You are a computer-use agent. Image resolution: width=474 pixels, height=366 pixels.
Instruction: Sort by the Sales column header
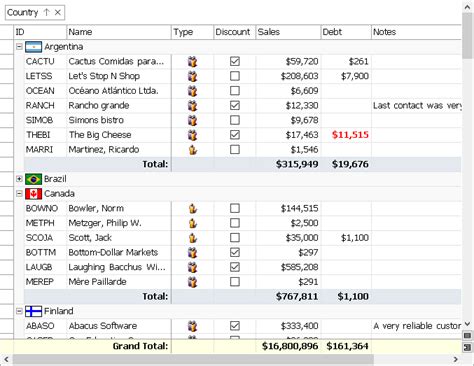[x=288, y=32]
